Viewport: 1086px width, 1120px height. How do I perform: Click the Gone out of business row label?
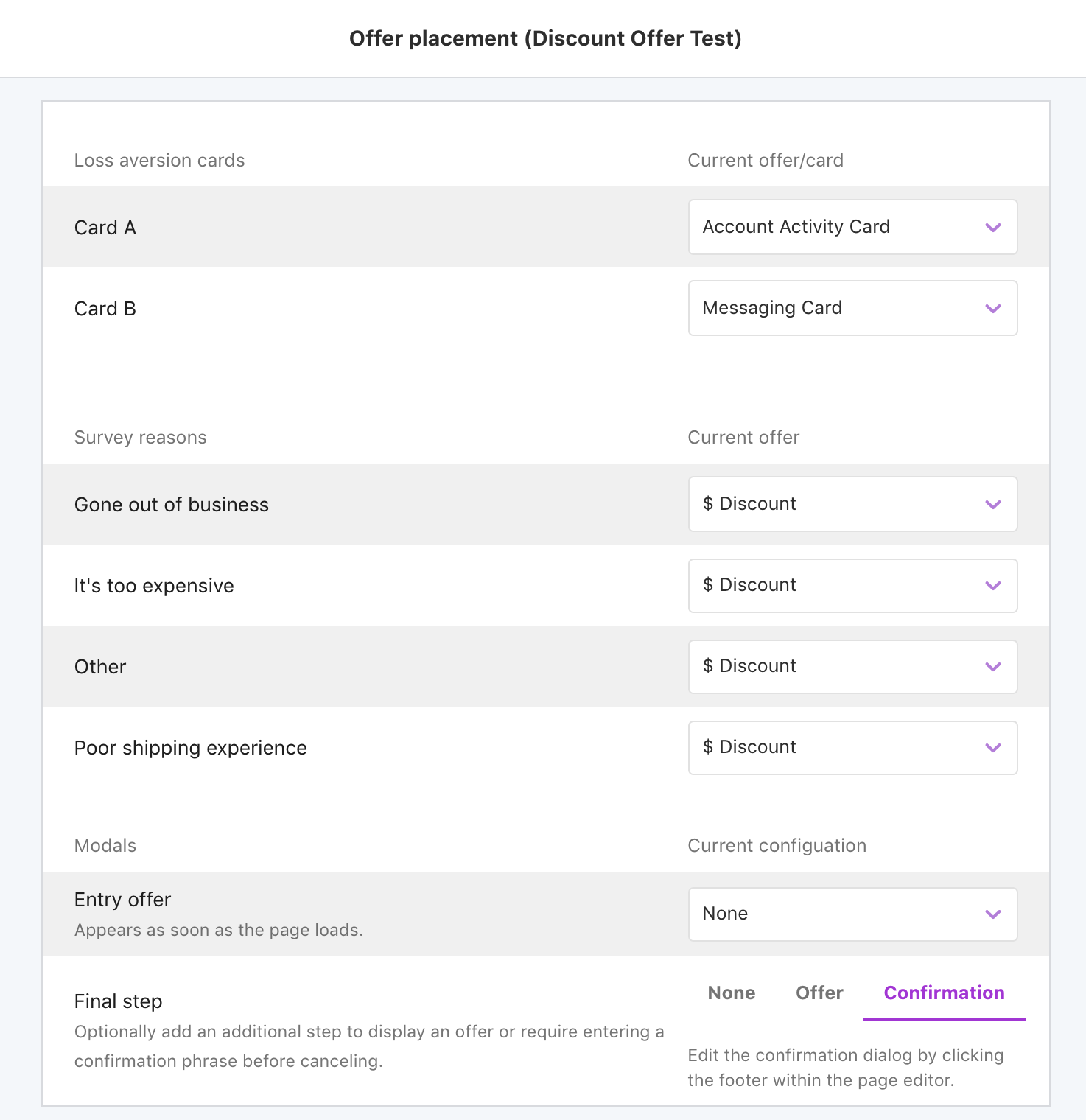tap(171, 505)
